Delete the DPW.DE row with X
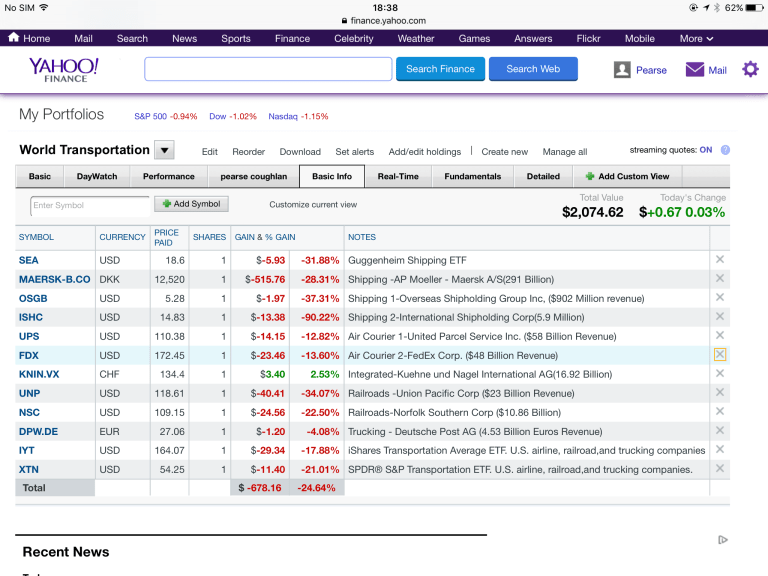 (720, 431)
